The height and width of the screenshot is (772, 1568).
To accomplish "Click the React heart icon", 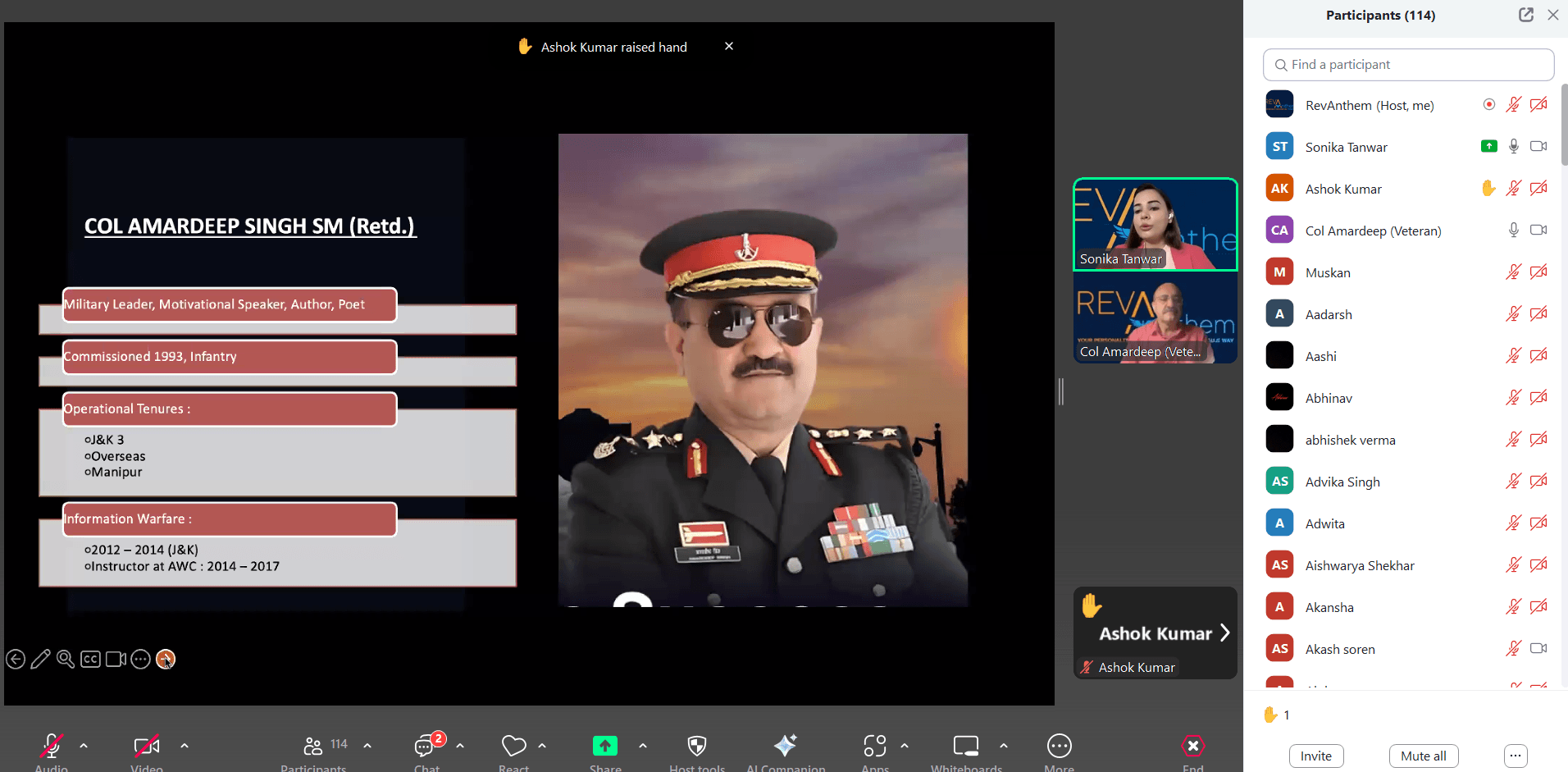I will click(513, 747).
